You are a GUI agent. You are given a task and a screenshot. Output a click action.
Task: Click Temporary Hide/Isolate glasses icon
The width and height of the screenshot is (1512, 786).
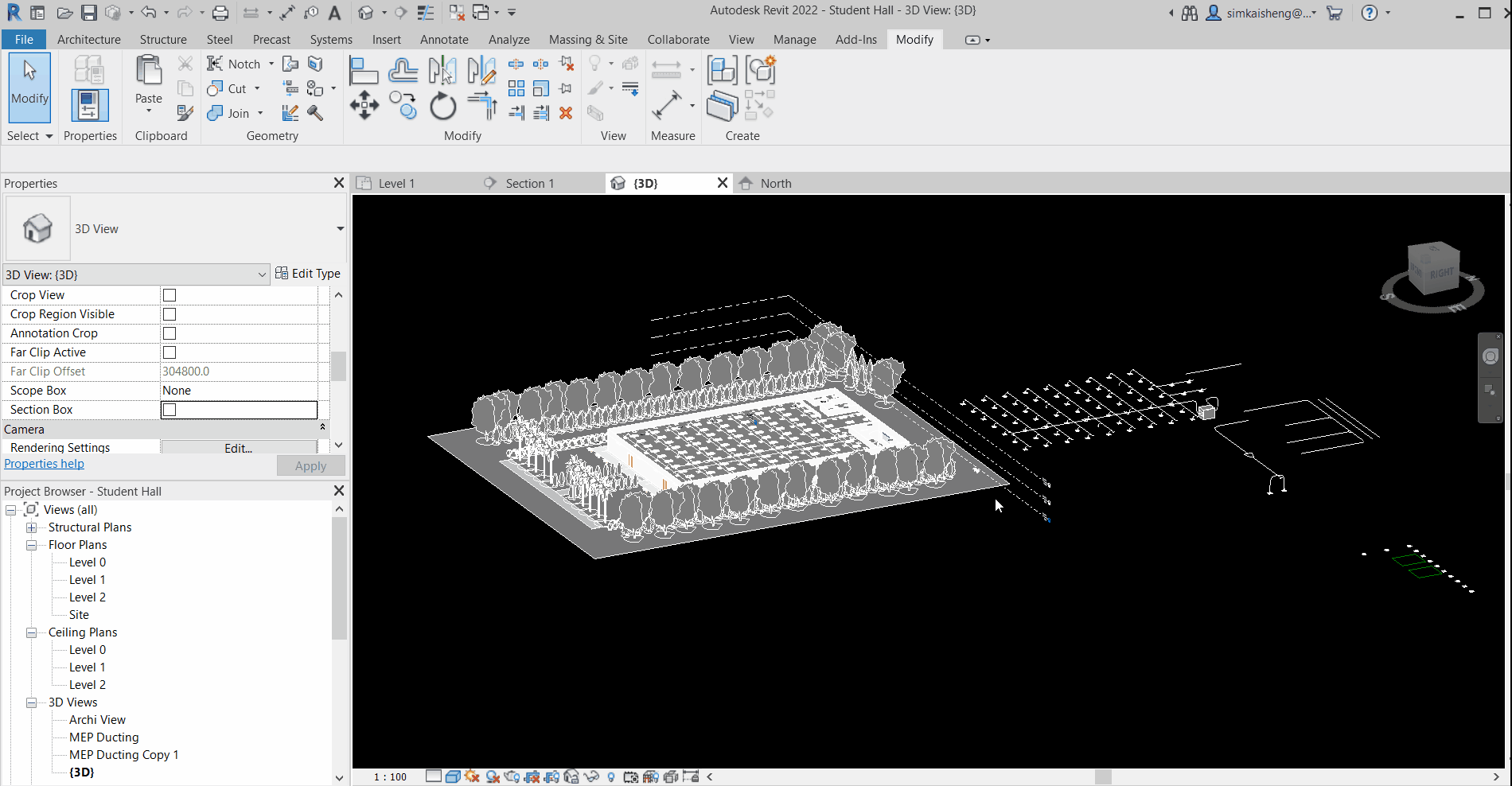pyautogui.click(x=591, y=776)
